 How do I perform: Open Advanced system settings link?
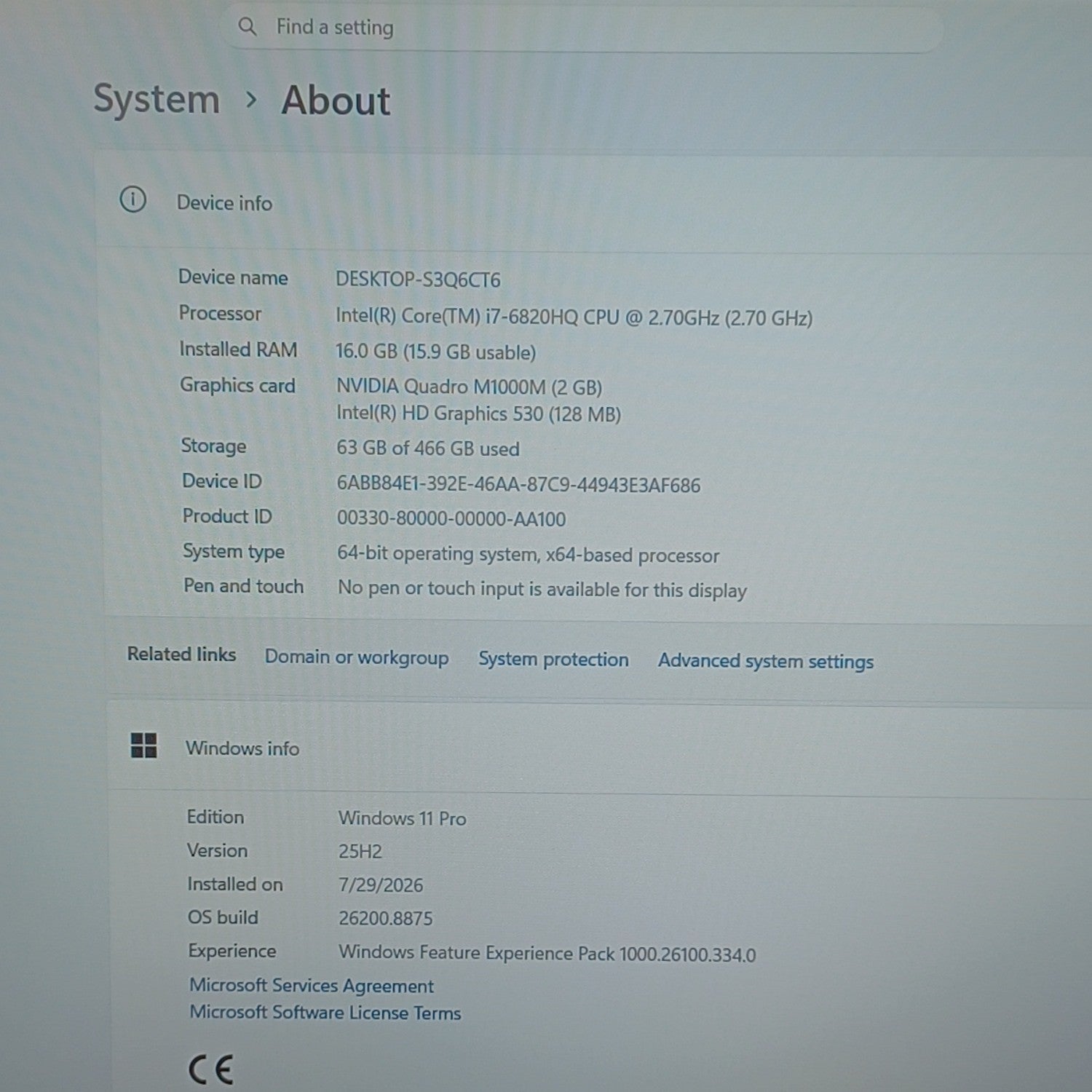point(766,661)
